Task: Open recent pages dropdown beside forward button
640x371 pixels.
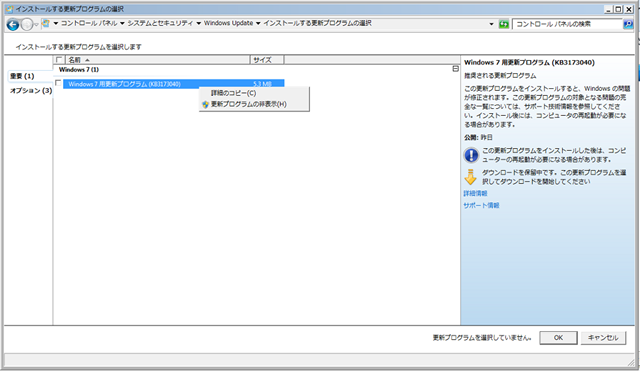Action: [x=37, y=25]
